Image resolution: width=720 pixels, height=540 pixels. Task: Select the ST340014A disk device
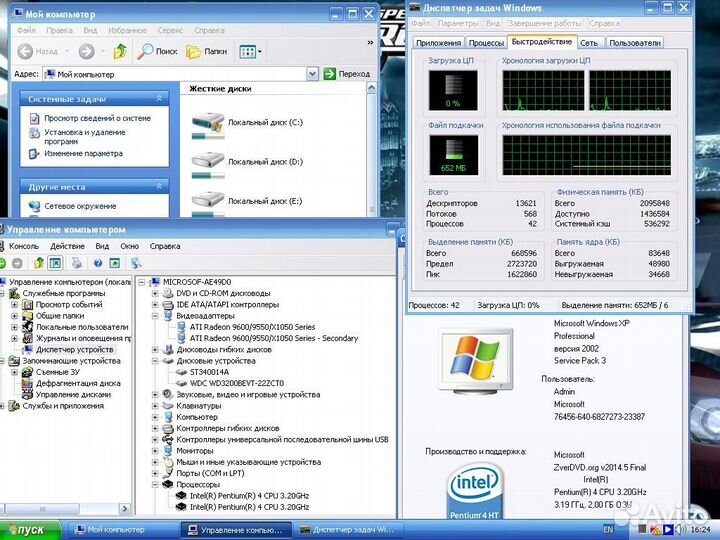[x=209, y=372]
